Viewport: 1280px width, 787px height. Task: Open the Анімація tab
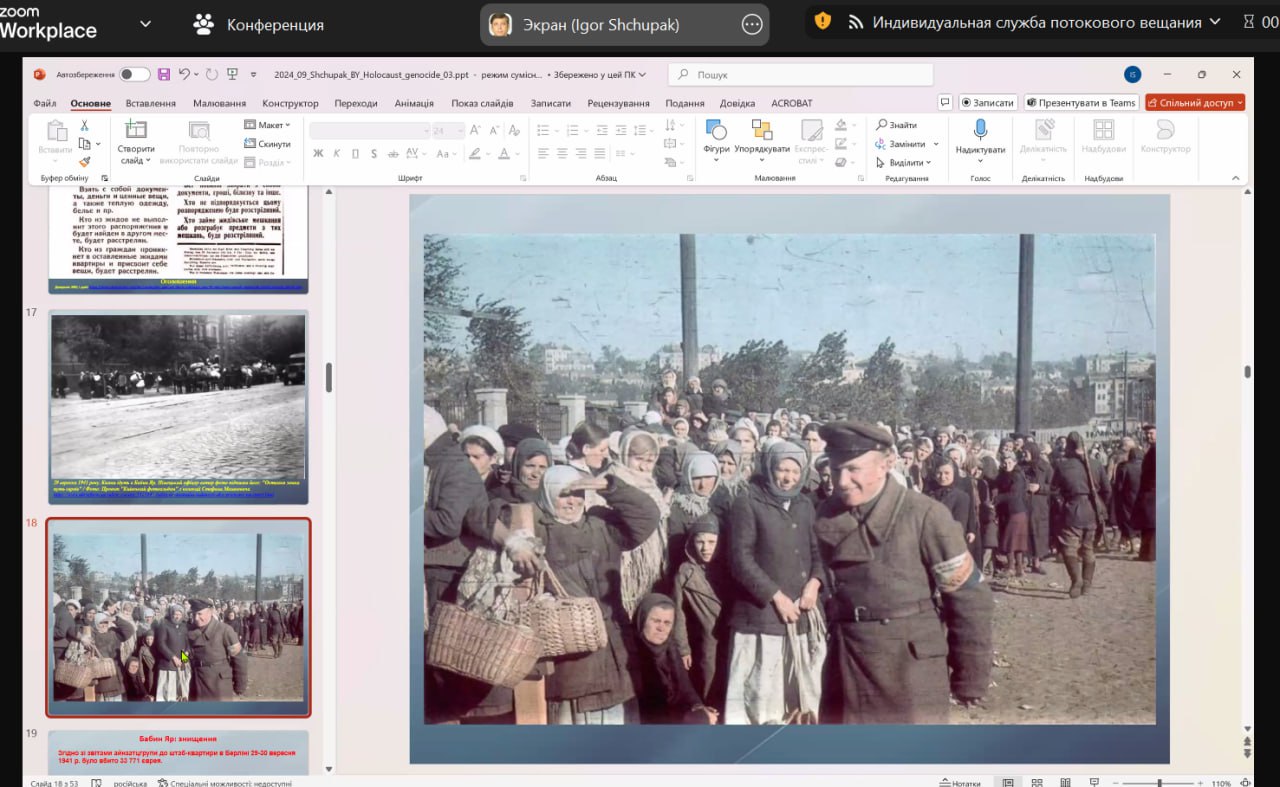coord(414,103)
